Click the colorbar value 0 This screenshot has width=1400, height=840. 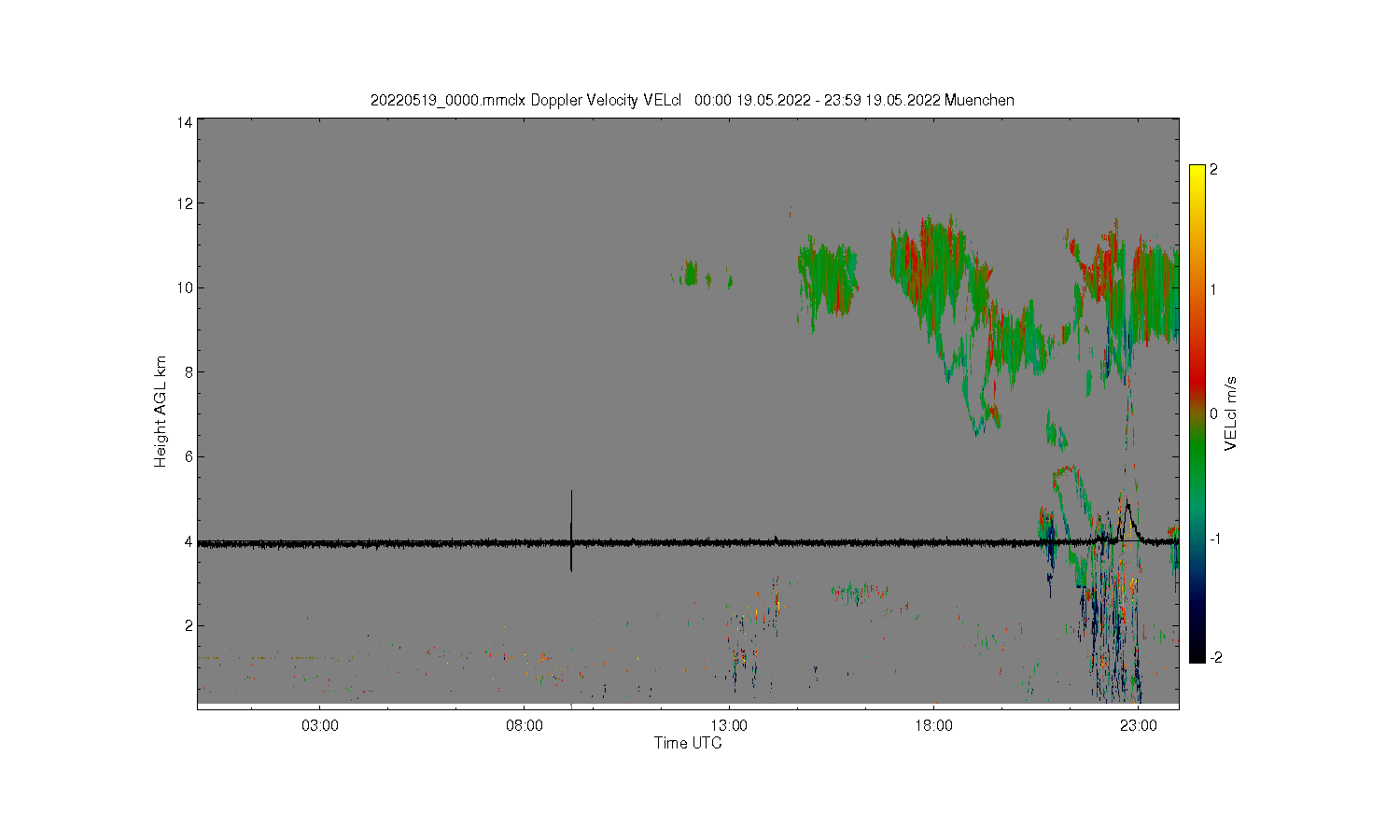pos(1213,413)
